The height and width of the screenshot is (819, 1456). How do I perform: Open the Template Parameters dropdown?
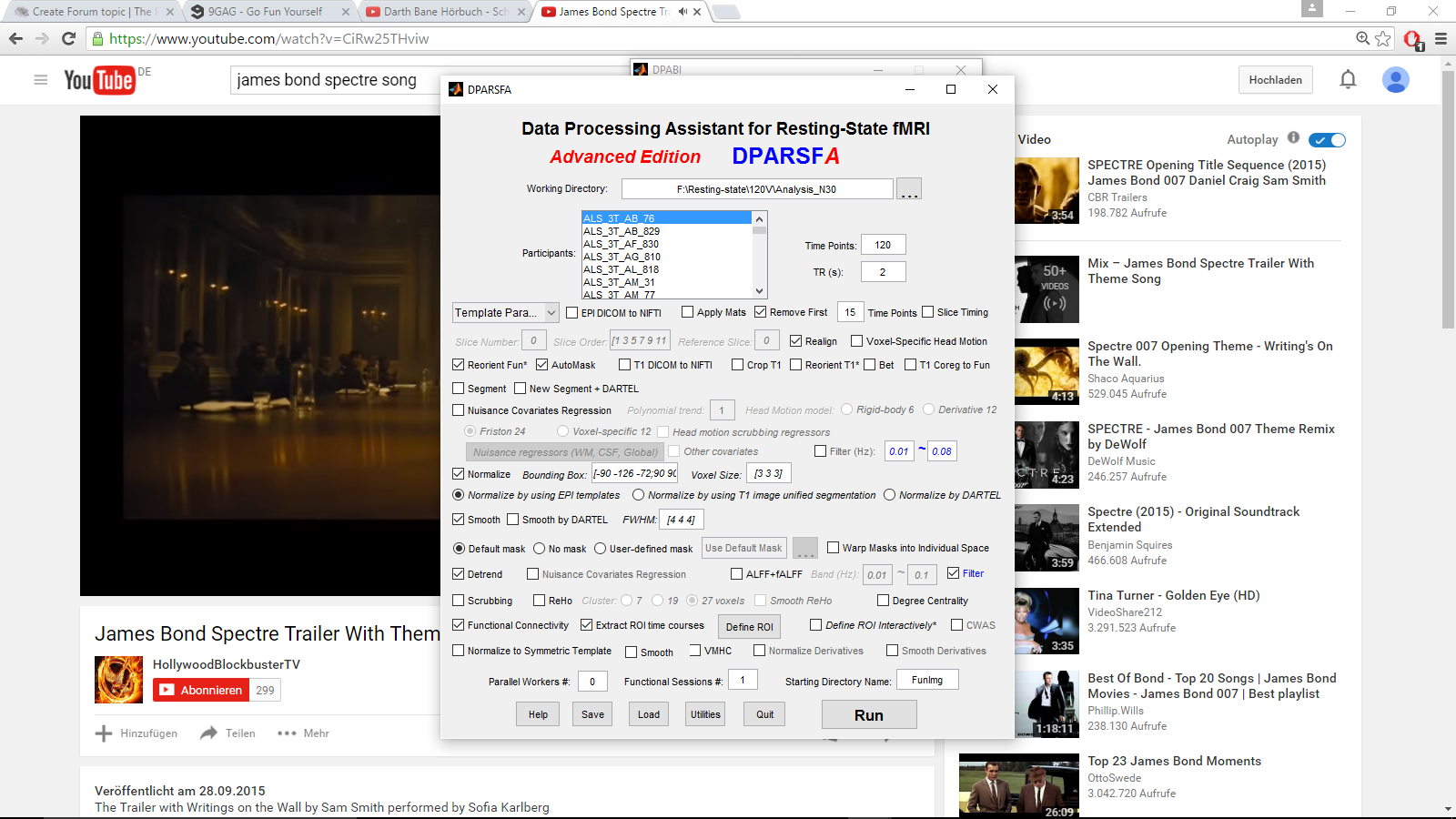coord(506,312)
